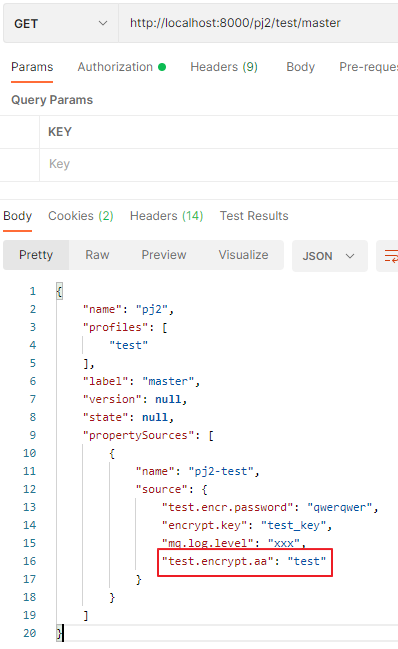Click the "test.encr.password" line

270,507
